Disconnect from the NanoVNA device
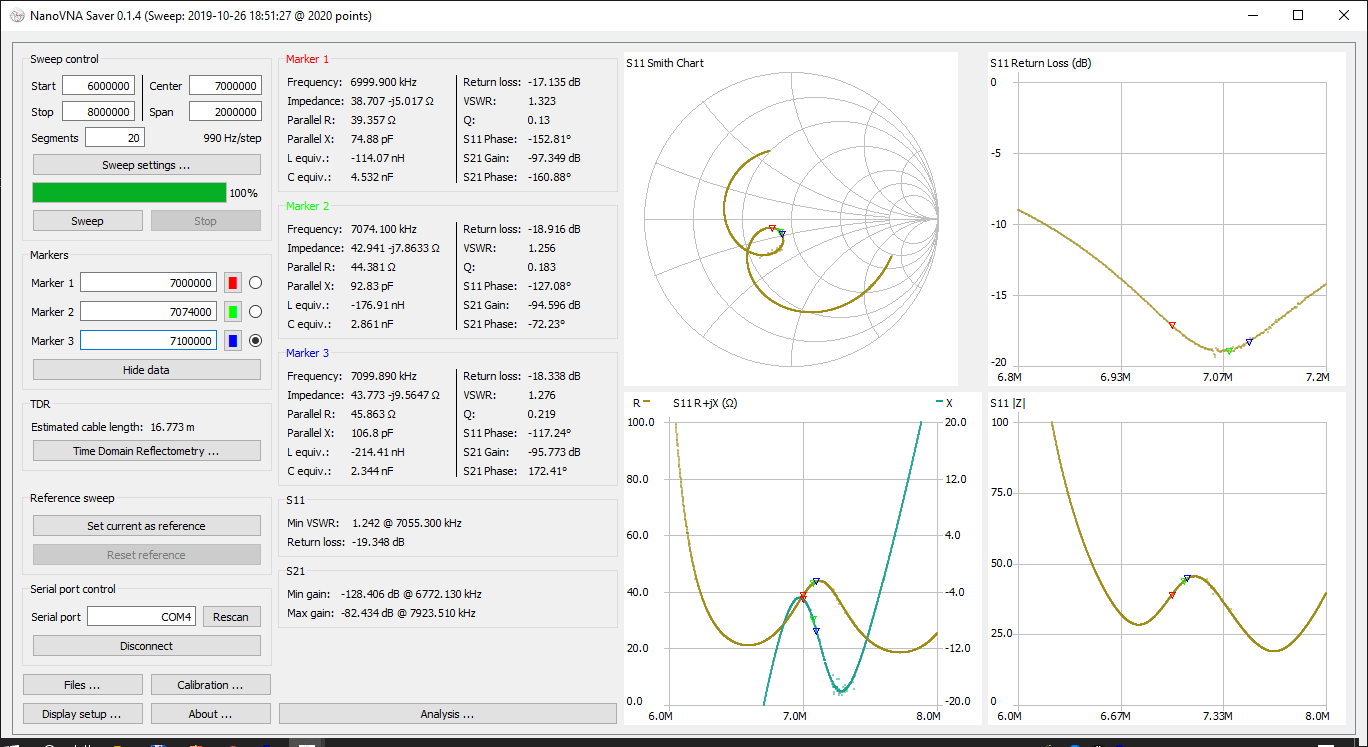This screenshot has width=1368, height=747. [146, 645]
